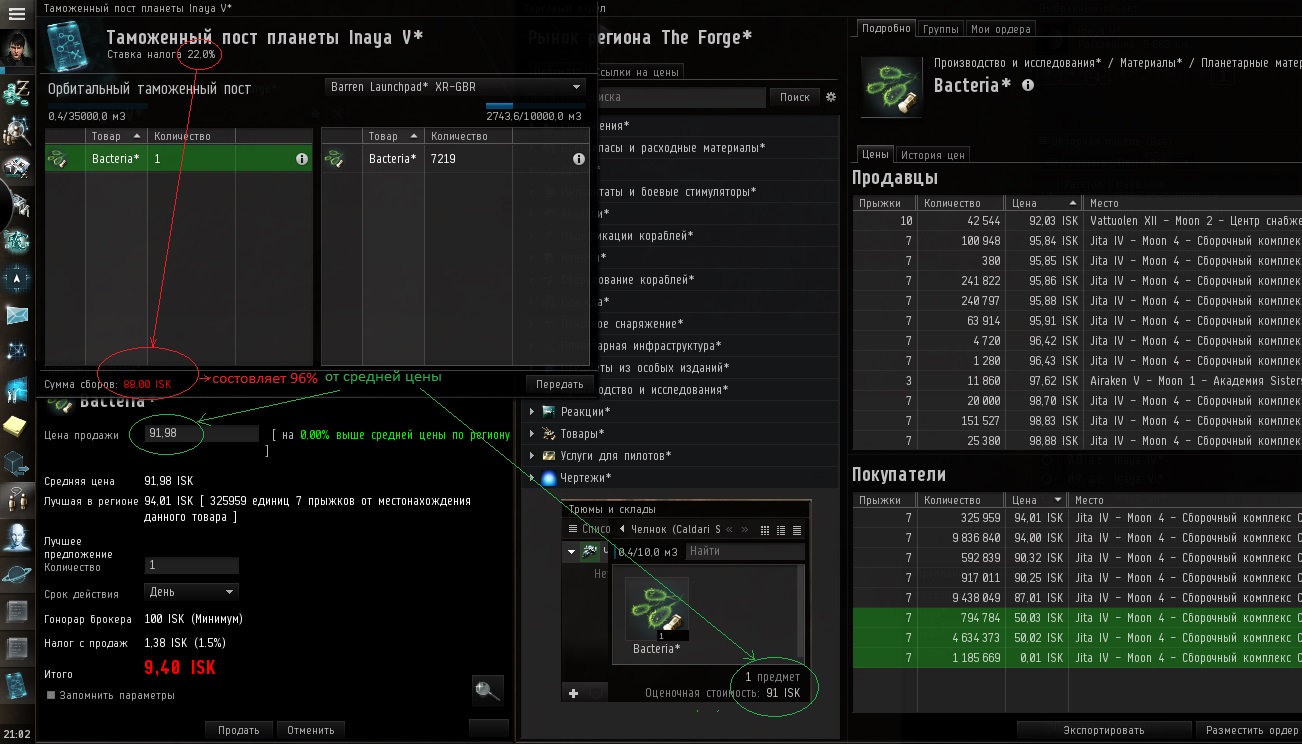Click the blue Чертежи group icon
The height and width of the screenshot is (744, 1302).
coord(548,478)
